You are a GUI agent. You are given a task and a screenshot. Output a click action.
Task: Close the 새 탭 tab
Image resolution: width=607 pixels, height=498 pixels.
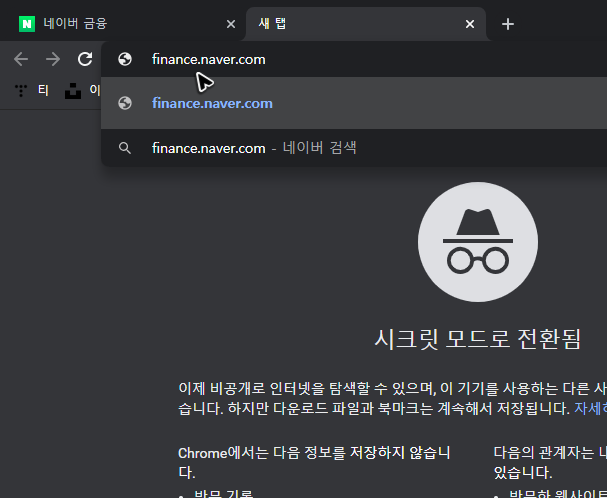point(470,24)
